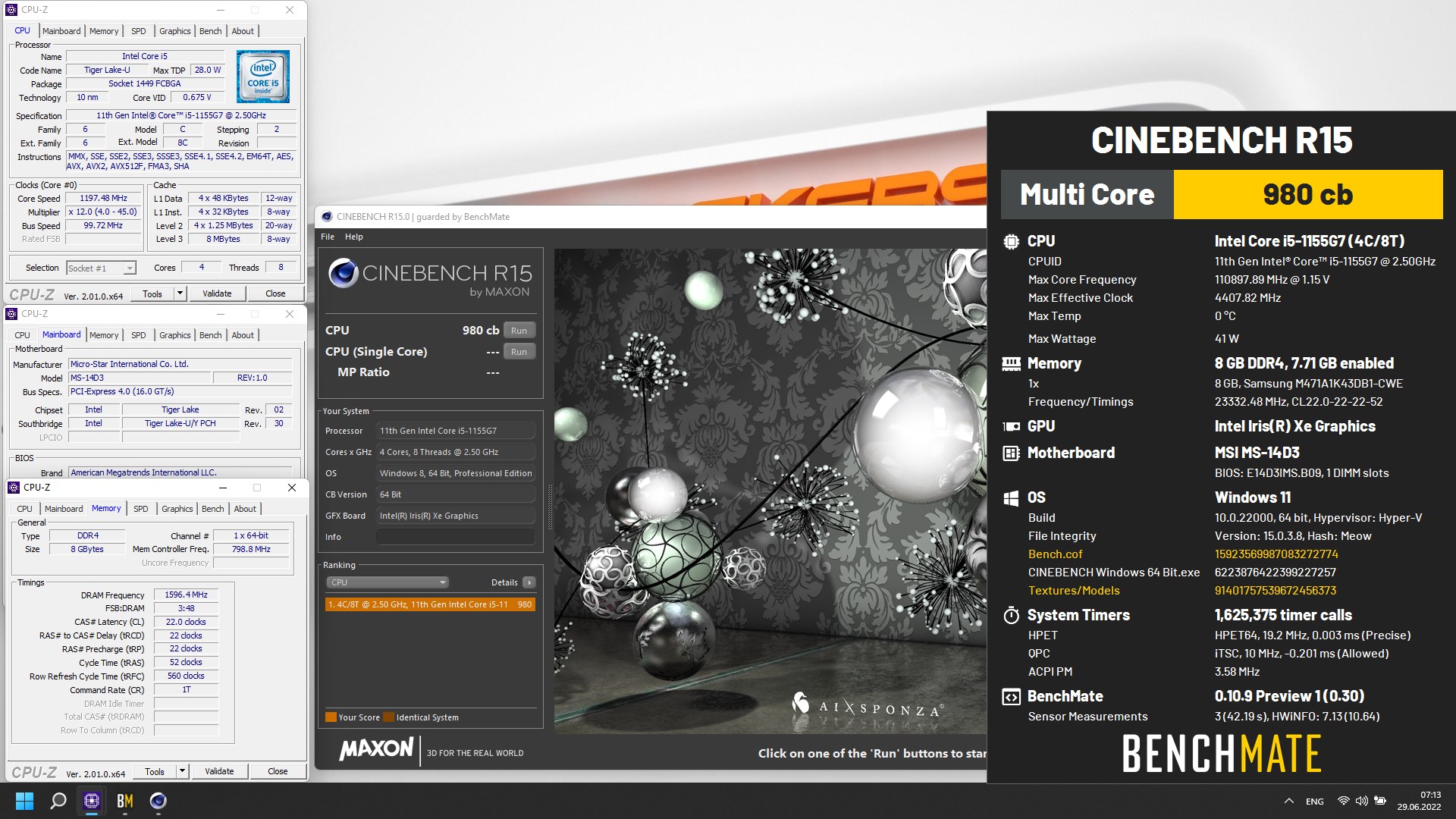Show hidden tray icons chevron
1456x819 pixels.
tap(1288, 801)
